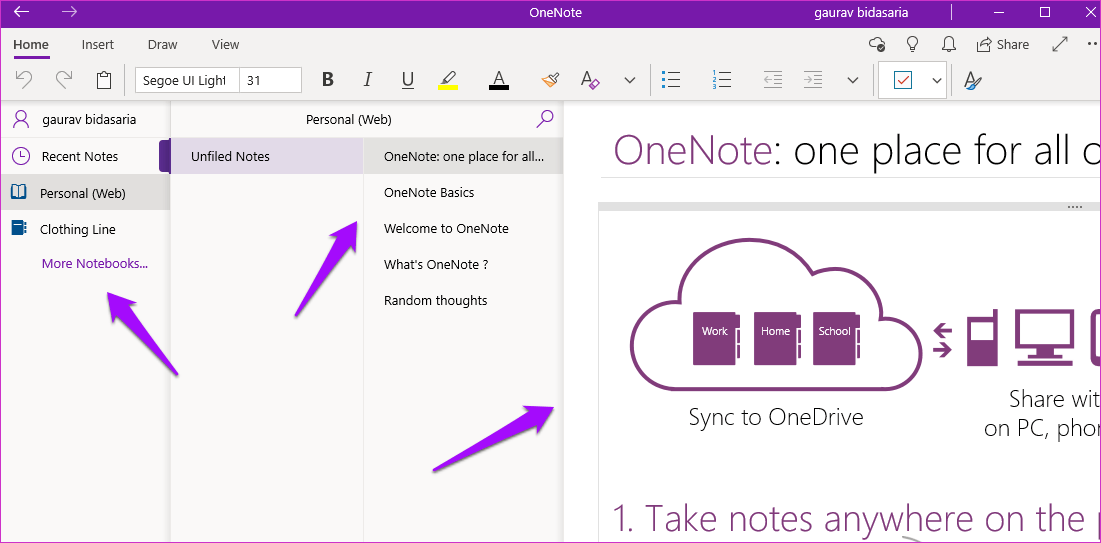Open the tags dropdown arrow
1101x543 pixels.
[x=937, y=80]
